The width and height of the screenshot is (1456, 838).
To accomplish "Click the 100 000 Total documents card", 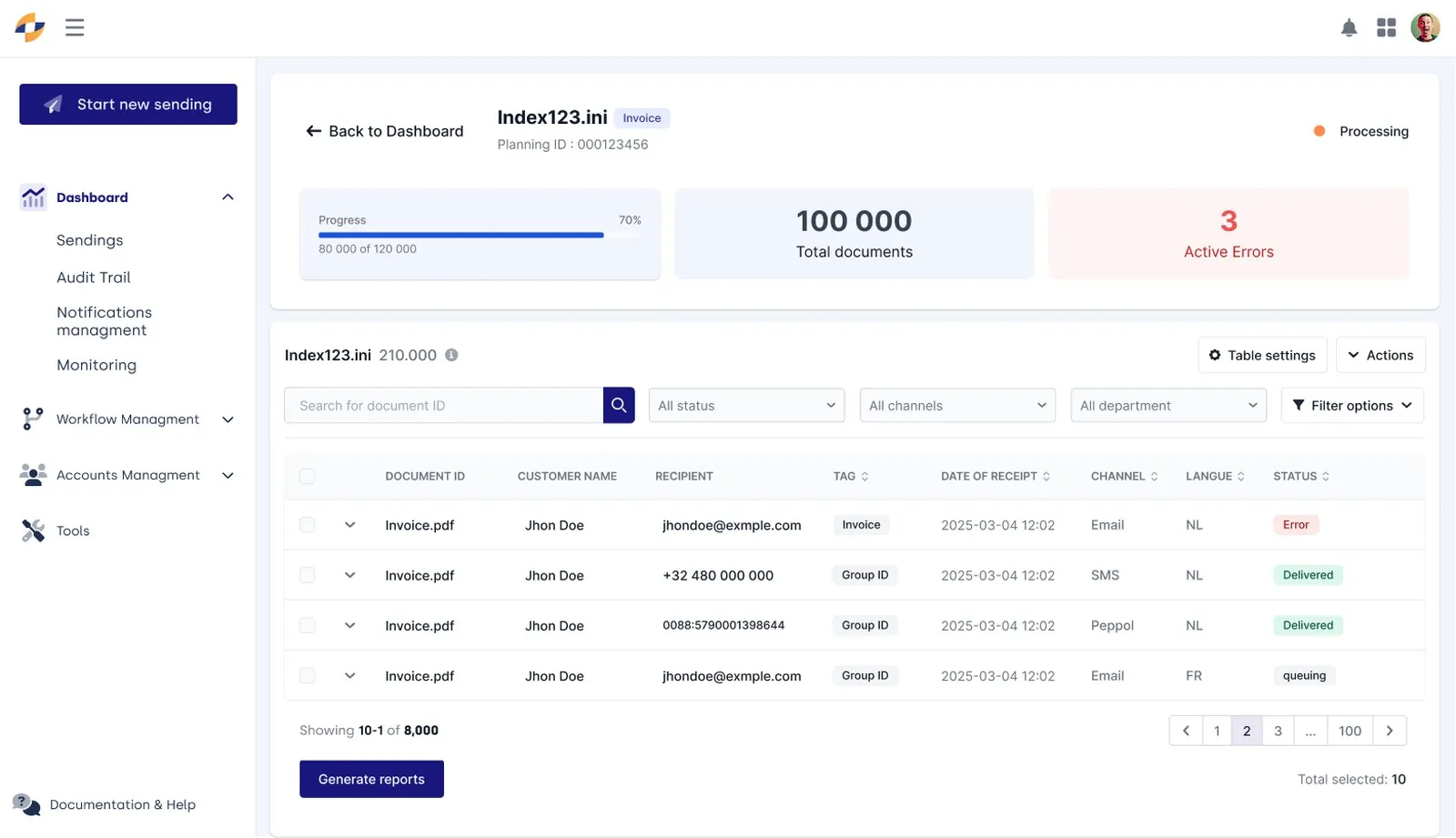I will pyautogui.click(x=854, y=234).
